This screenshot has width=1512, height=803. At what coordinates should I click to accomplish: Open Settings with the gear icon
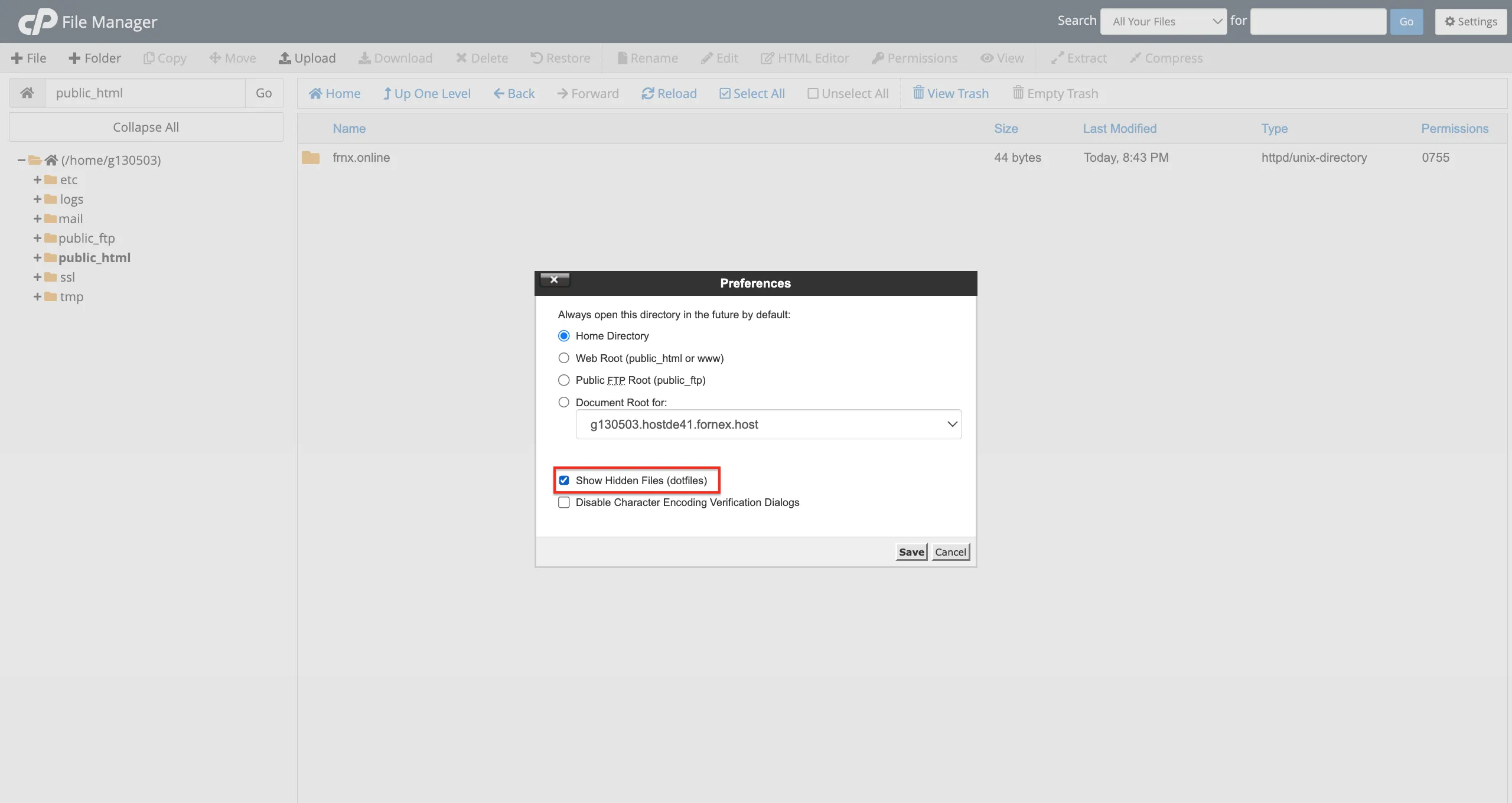1471,21
